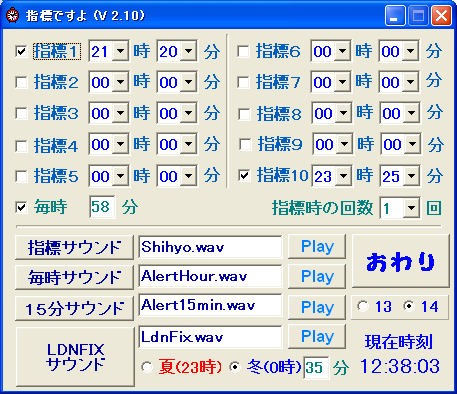Expand the 指標6 minute dropdown
The image size is (457, 394).
pyautogui.click(x=411, y=51)
